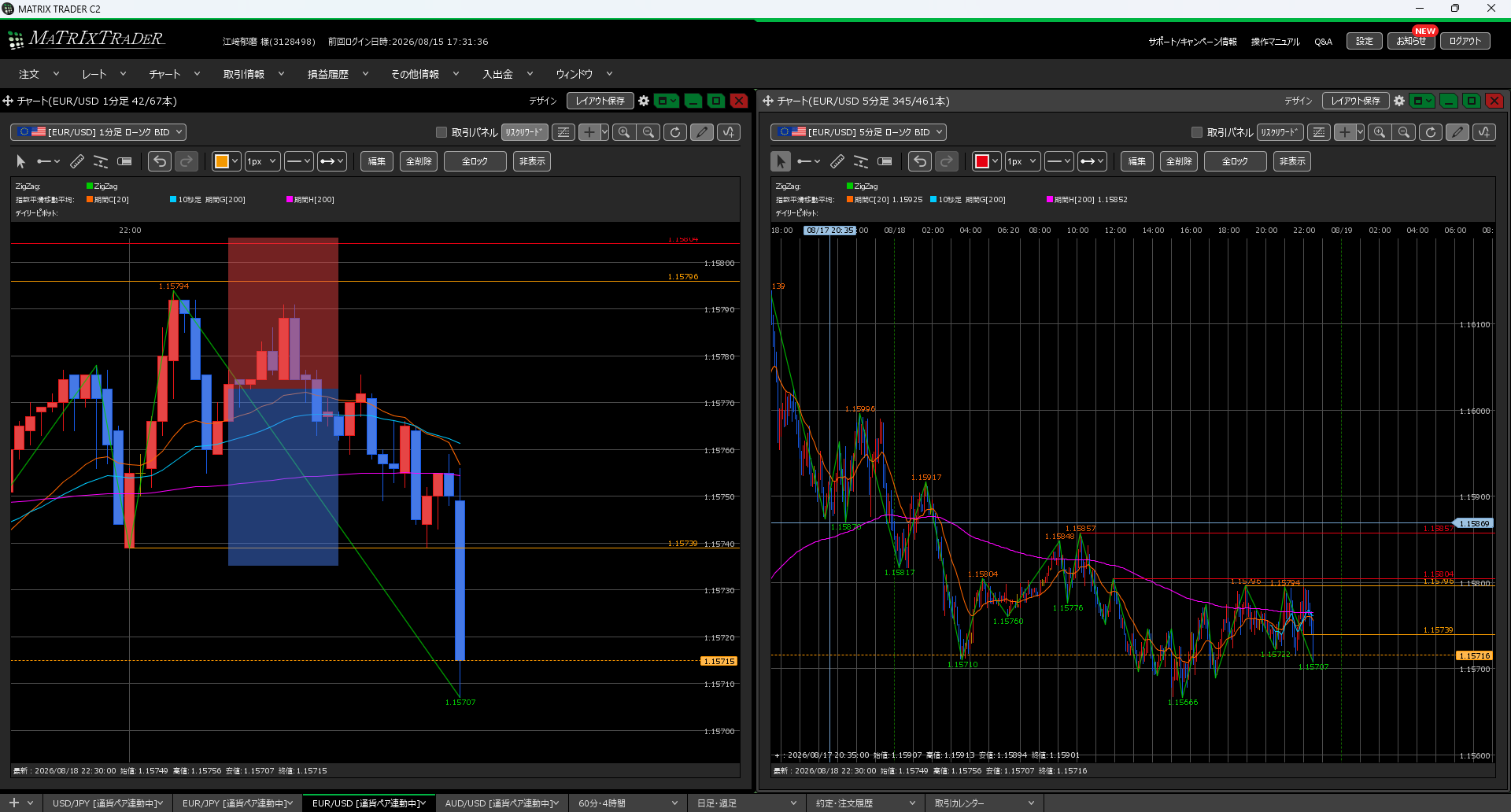
Task: Expand the crosshair mode dropdown in 5分足 chart
Action: point(1360,132)
